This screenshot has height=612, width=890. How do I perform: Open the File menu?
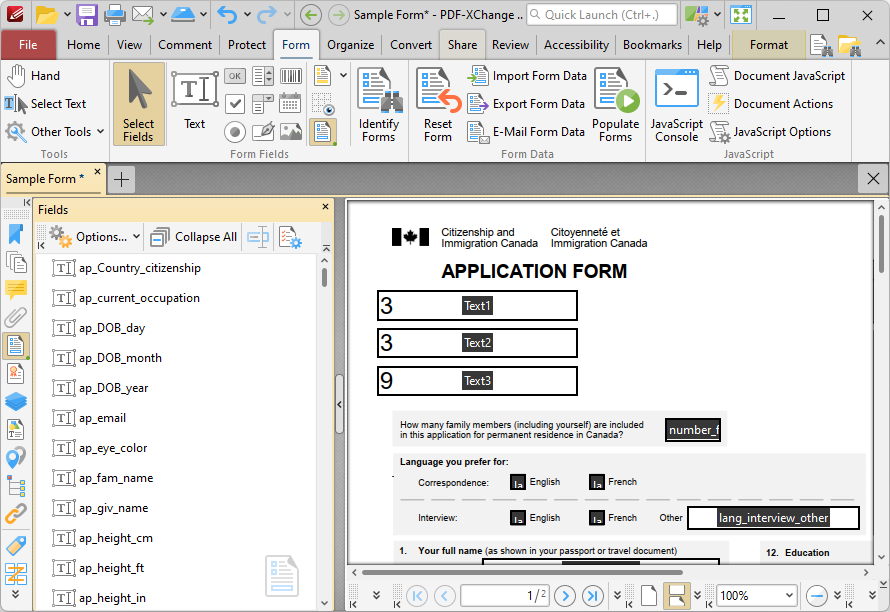(x=28, y=45)
